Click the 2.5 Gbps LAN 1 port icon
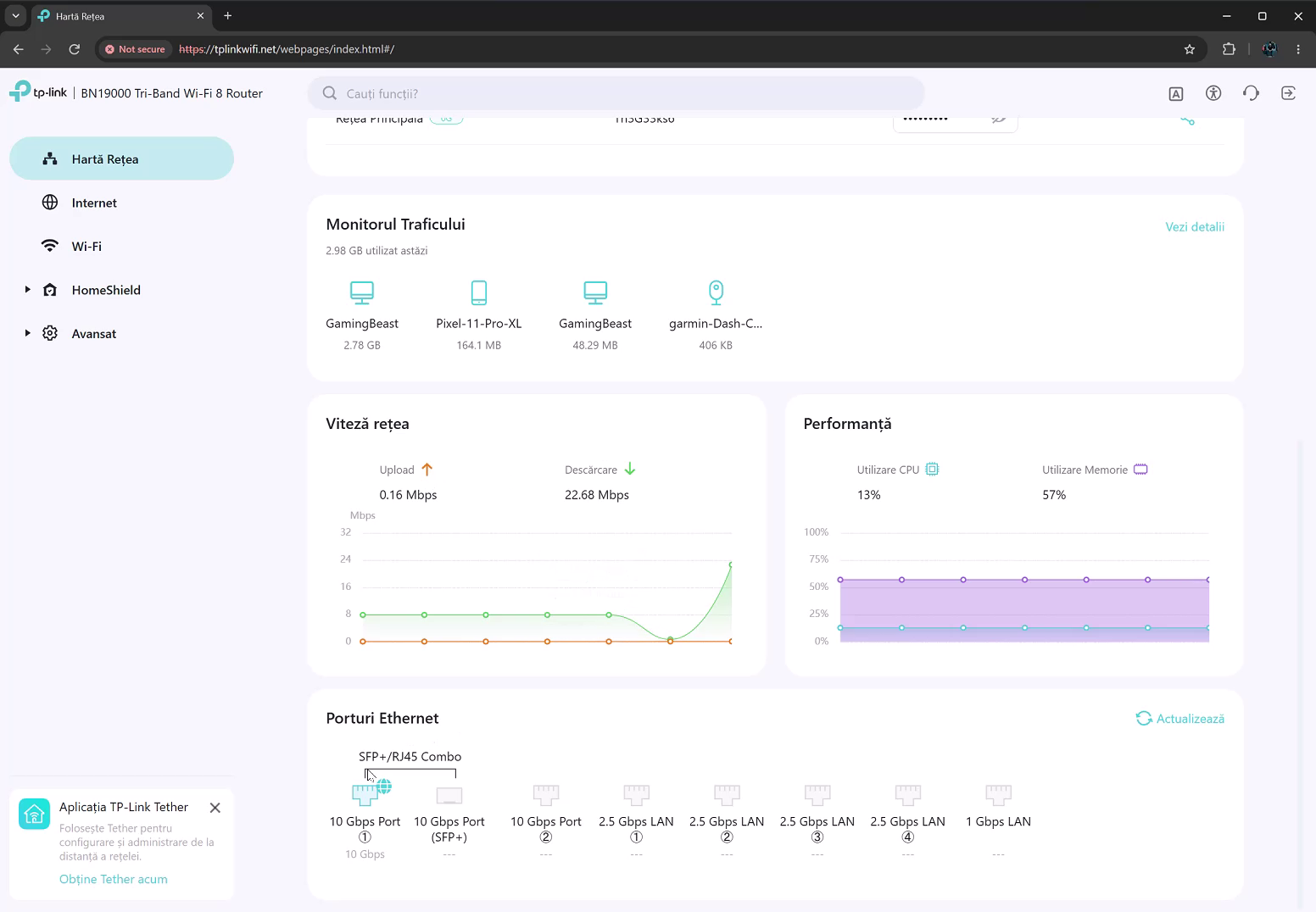Viewport: 1316px width, 912px height. [636, 794]
